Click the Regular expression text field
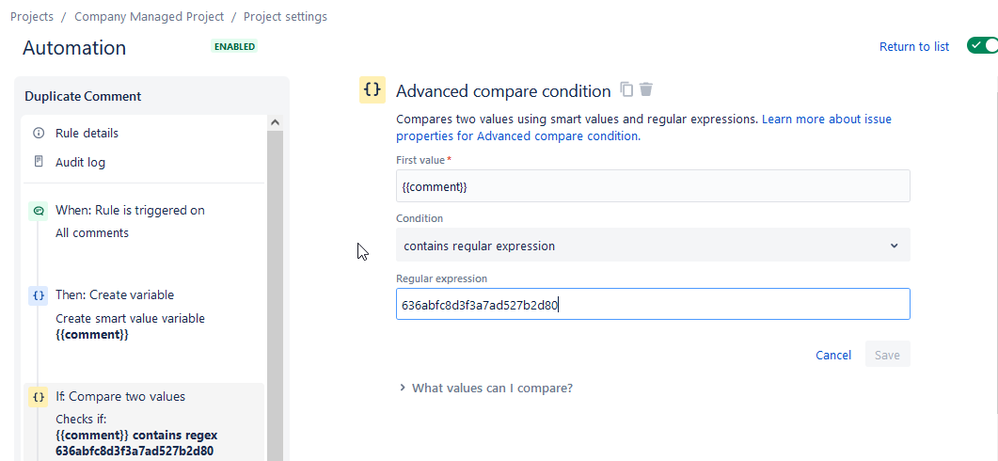The image size is (998, 461). 653,305
